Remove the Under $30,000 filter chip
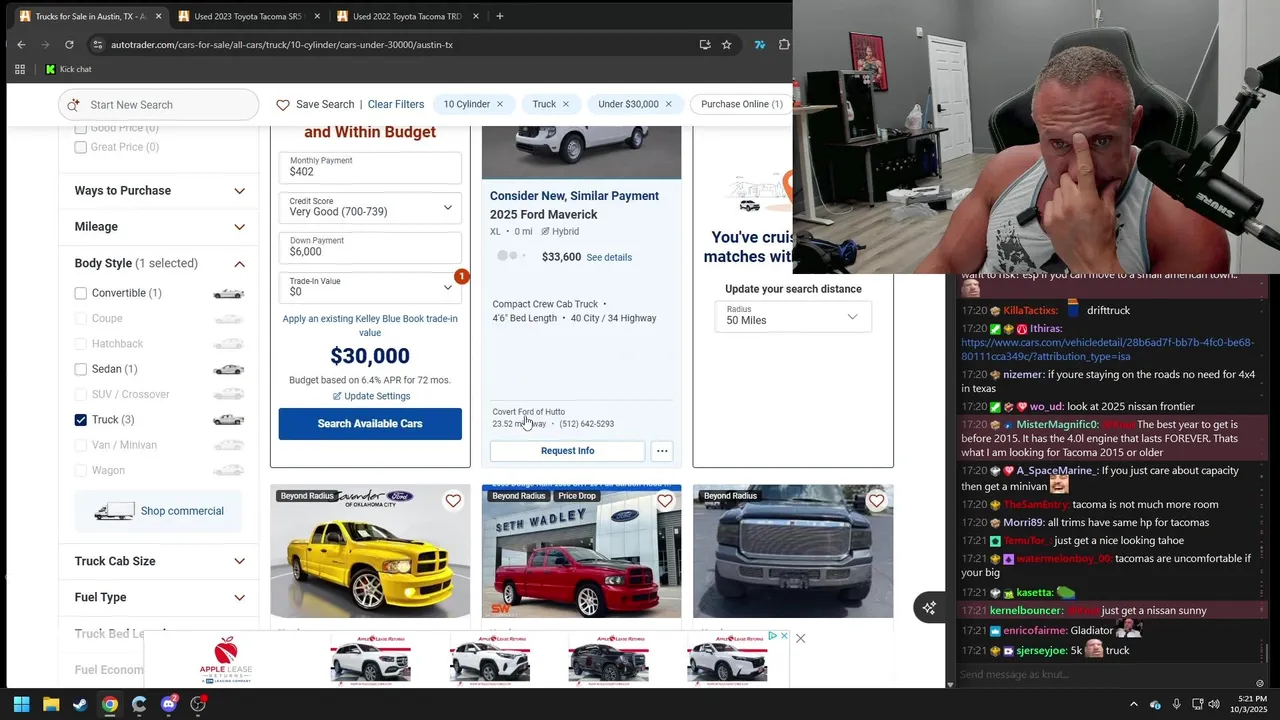This screenshot has height=720, width=1280. 668,104
